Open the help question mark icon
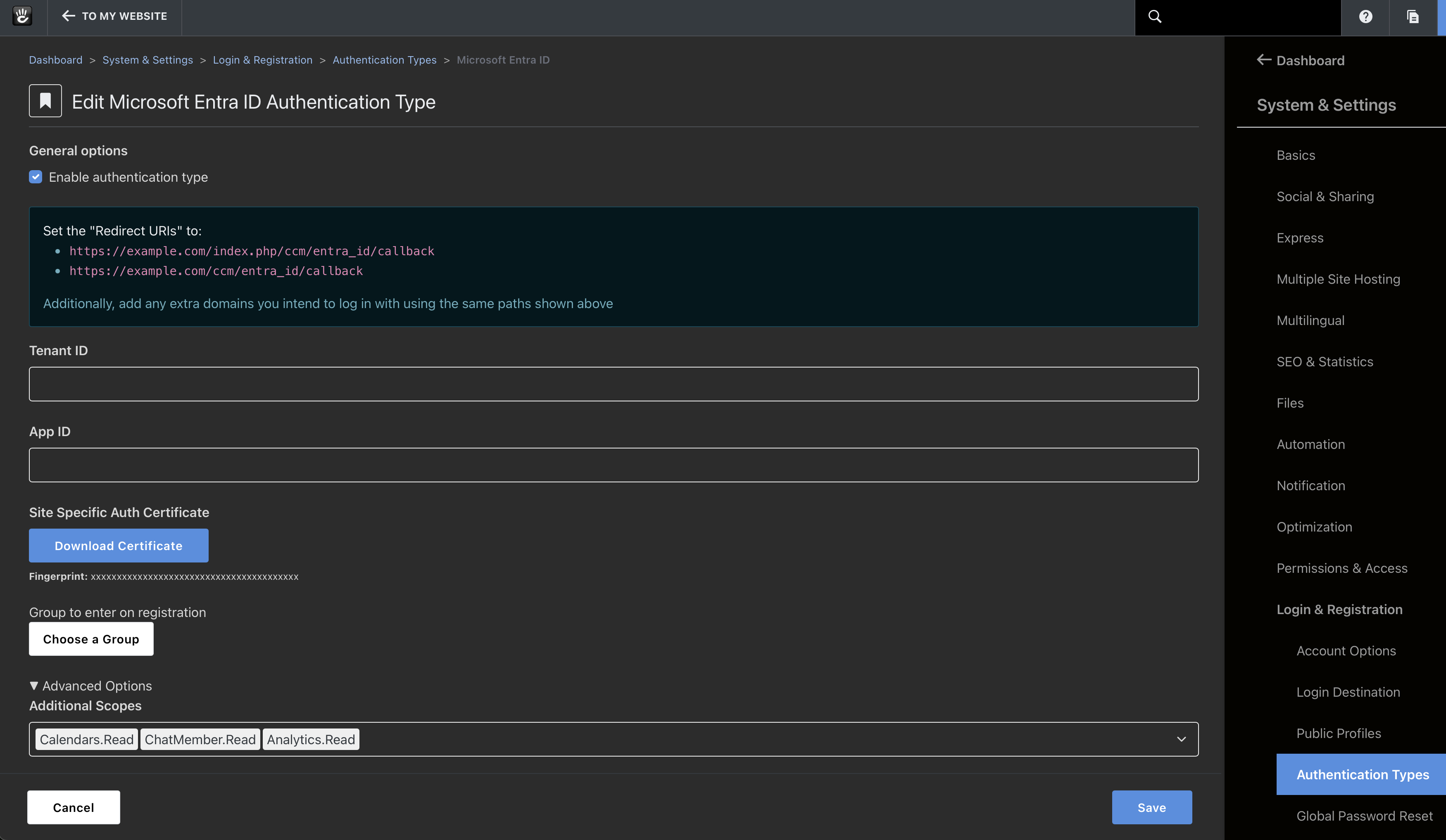The width and height of the screenshot is (1446, 840). tap(1365, 17)
